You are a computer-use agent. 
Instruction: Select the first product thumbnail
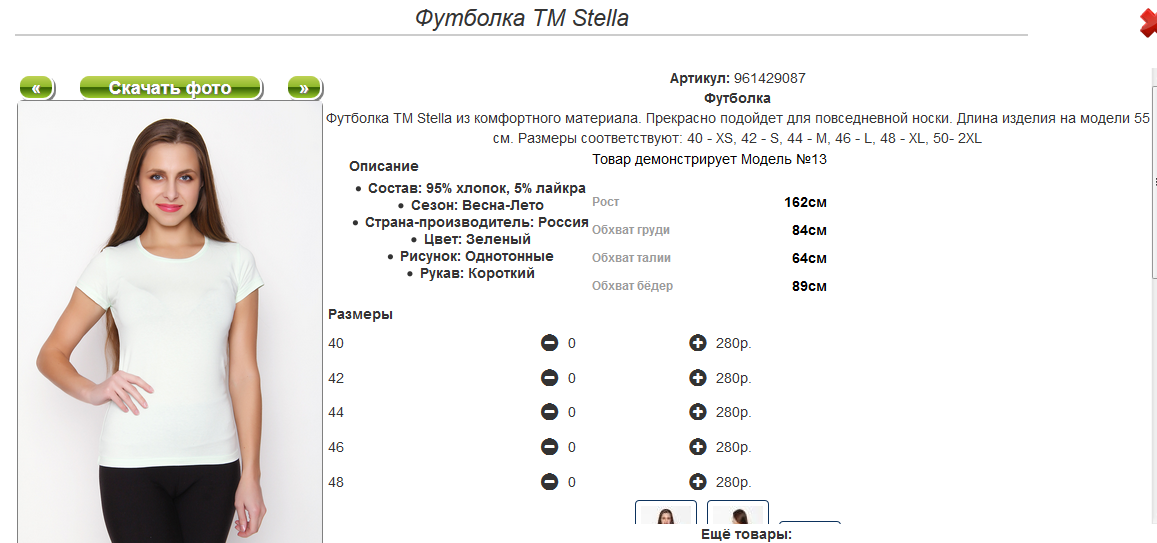tap(666, 512)
